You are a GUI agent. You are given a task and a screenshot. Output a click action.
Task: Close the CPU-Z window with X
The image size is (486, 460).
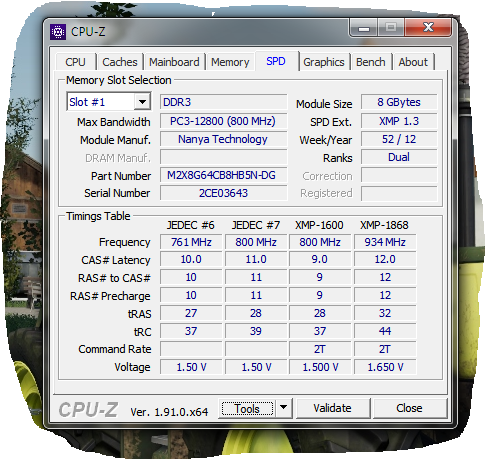[x=428, y=27]
